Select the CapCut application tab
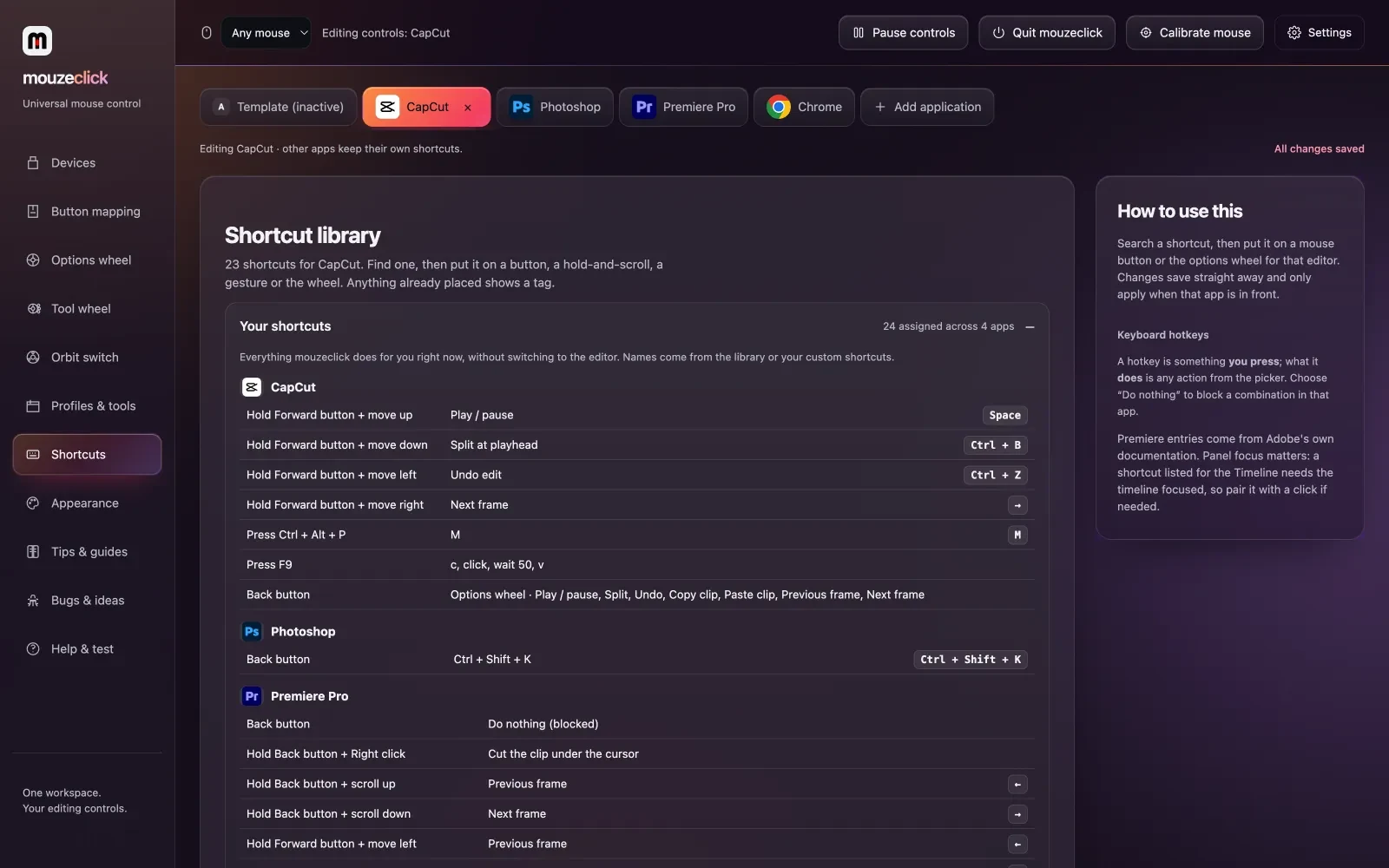The image size is (1389, 868). [426, 107]
